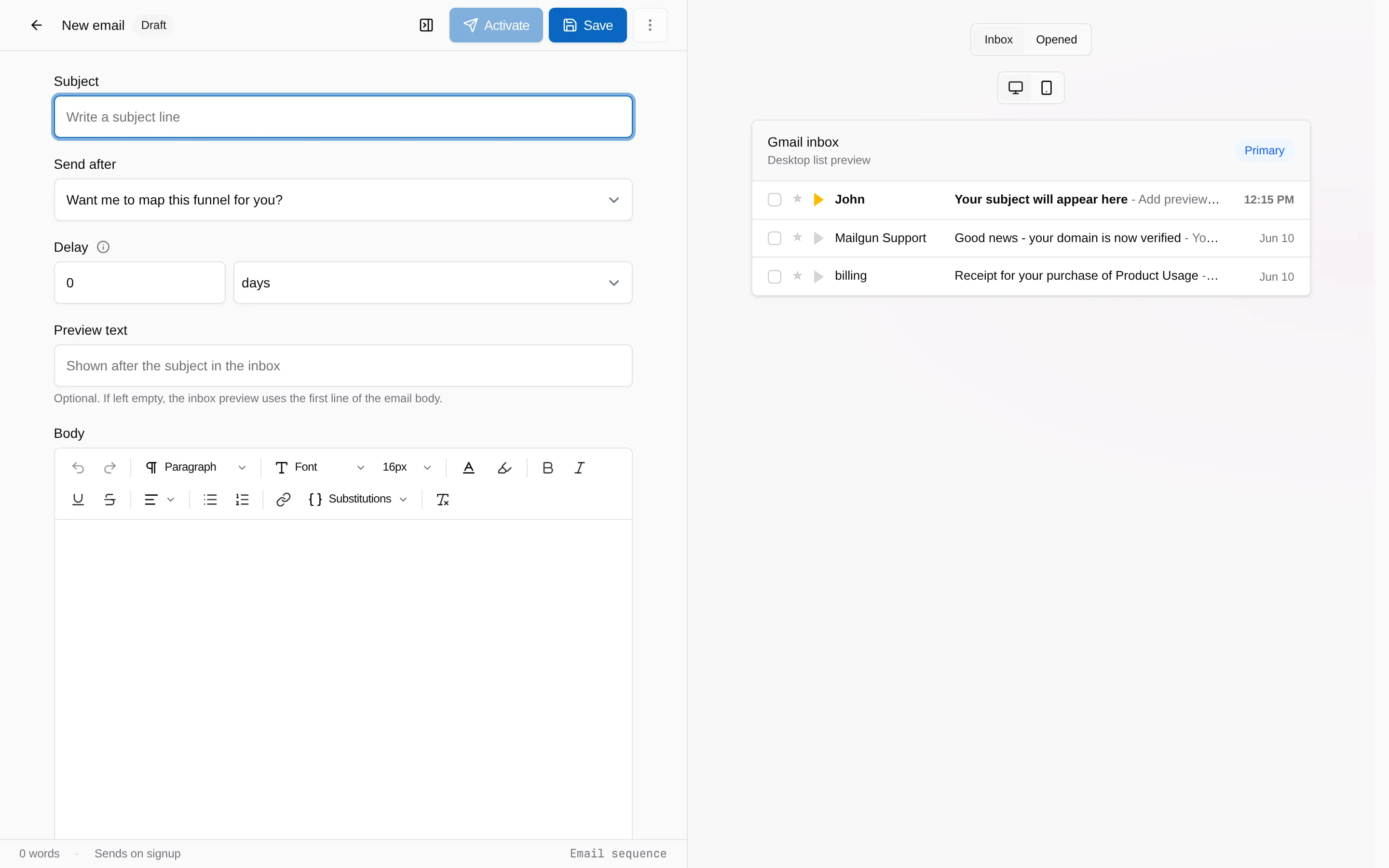Open the days delay unit dropdown
The image size is (1389, 868).
[433, 283]
